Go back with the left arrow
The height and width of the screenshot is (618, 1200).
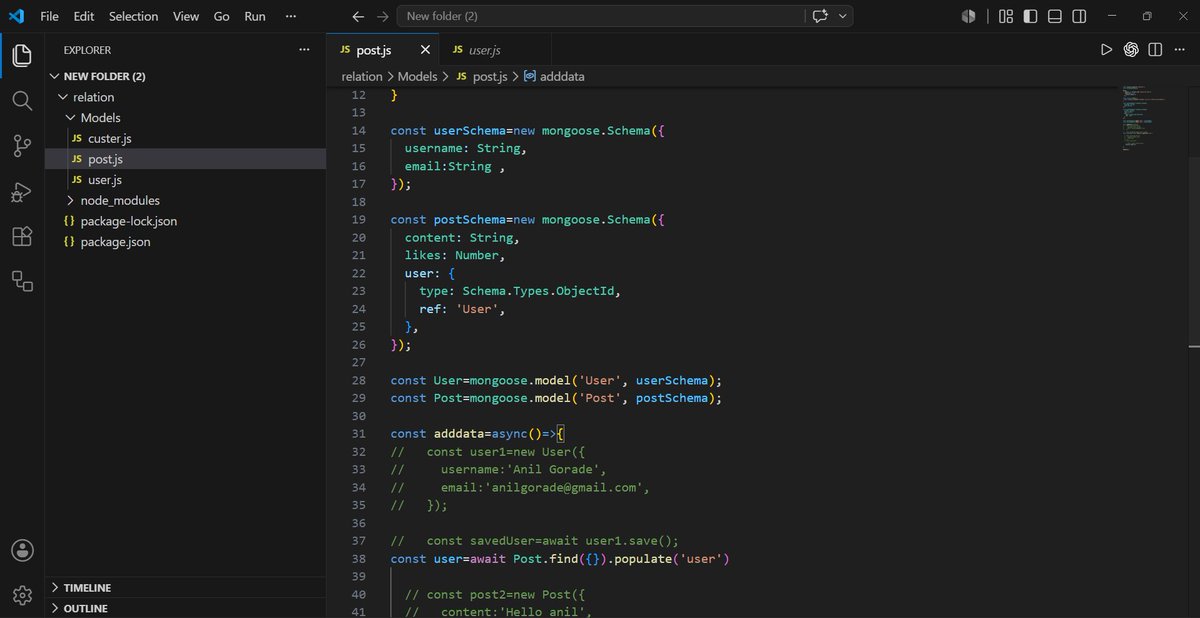click(x=358, y=17)
